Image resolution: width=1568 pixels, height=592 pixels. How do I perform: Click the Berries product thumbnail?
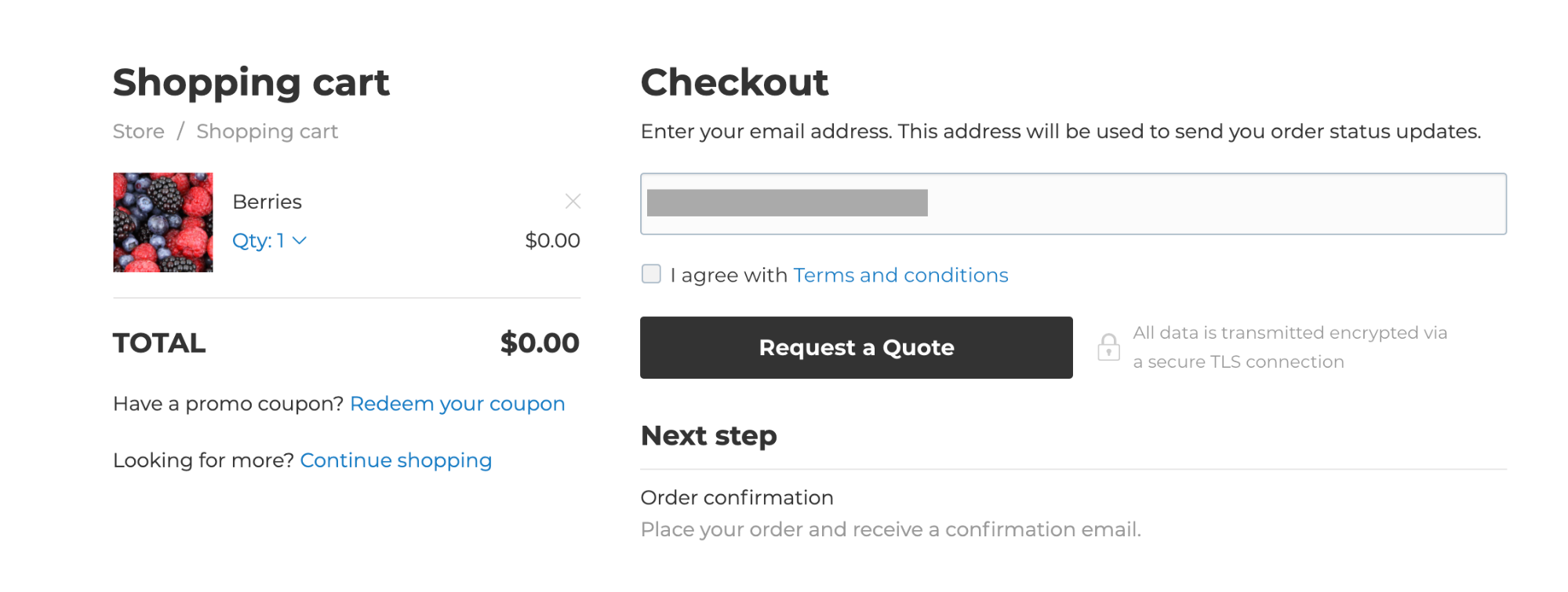pos(162,222)
